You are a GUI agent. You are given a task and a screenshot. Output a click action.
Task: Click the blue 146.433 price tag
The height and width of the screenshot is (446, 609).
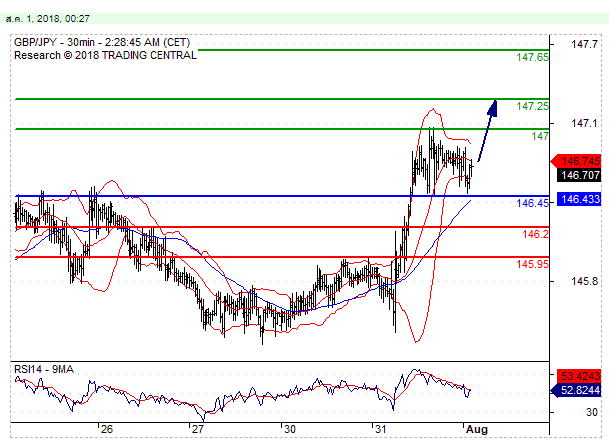579,199
